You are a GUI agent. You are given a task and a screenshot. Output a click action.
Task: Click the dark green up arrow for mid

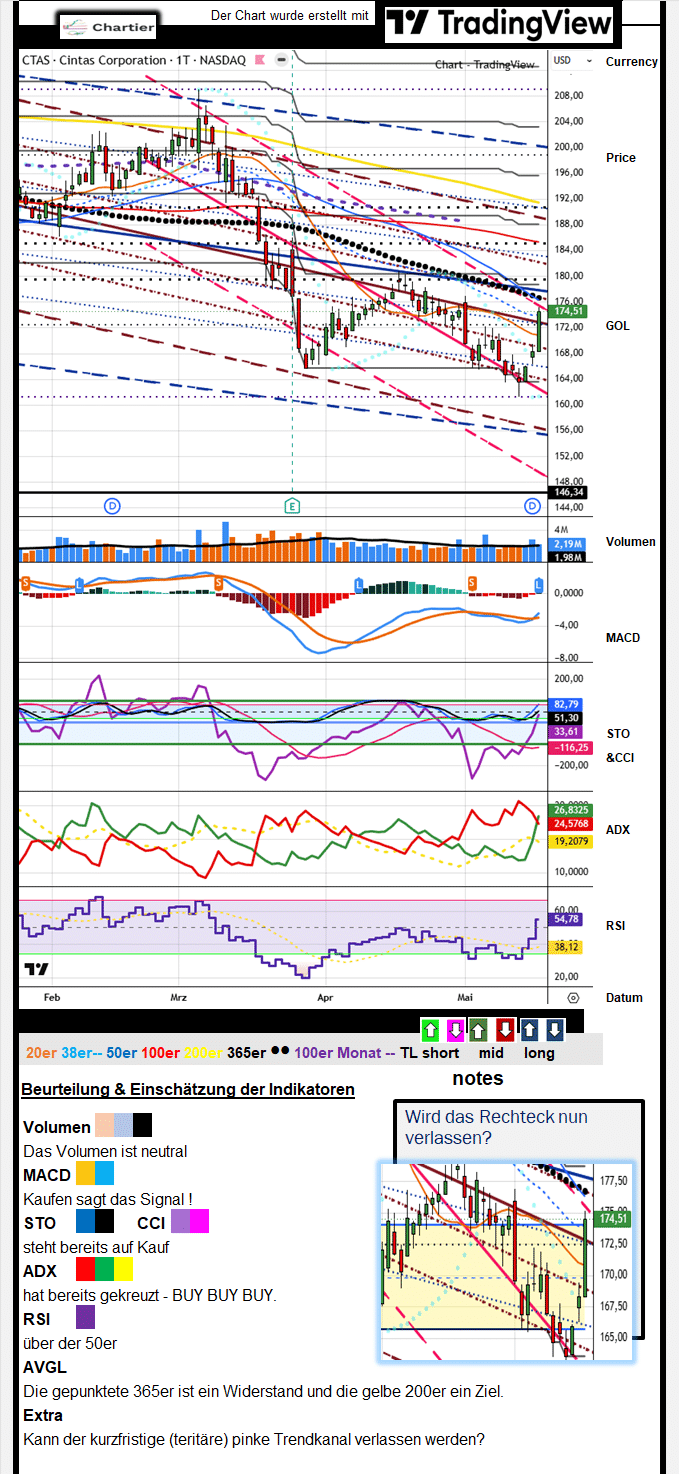click(479, 1029)
